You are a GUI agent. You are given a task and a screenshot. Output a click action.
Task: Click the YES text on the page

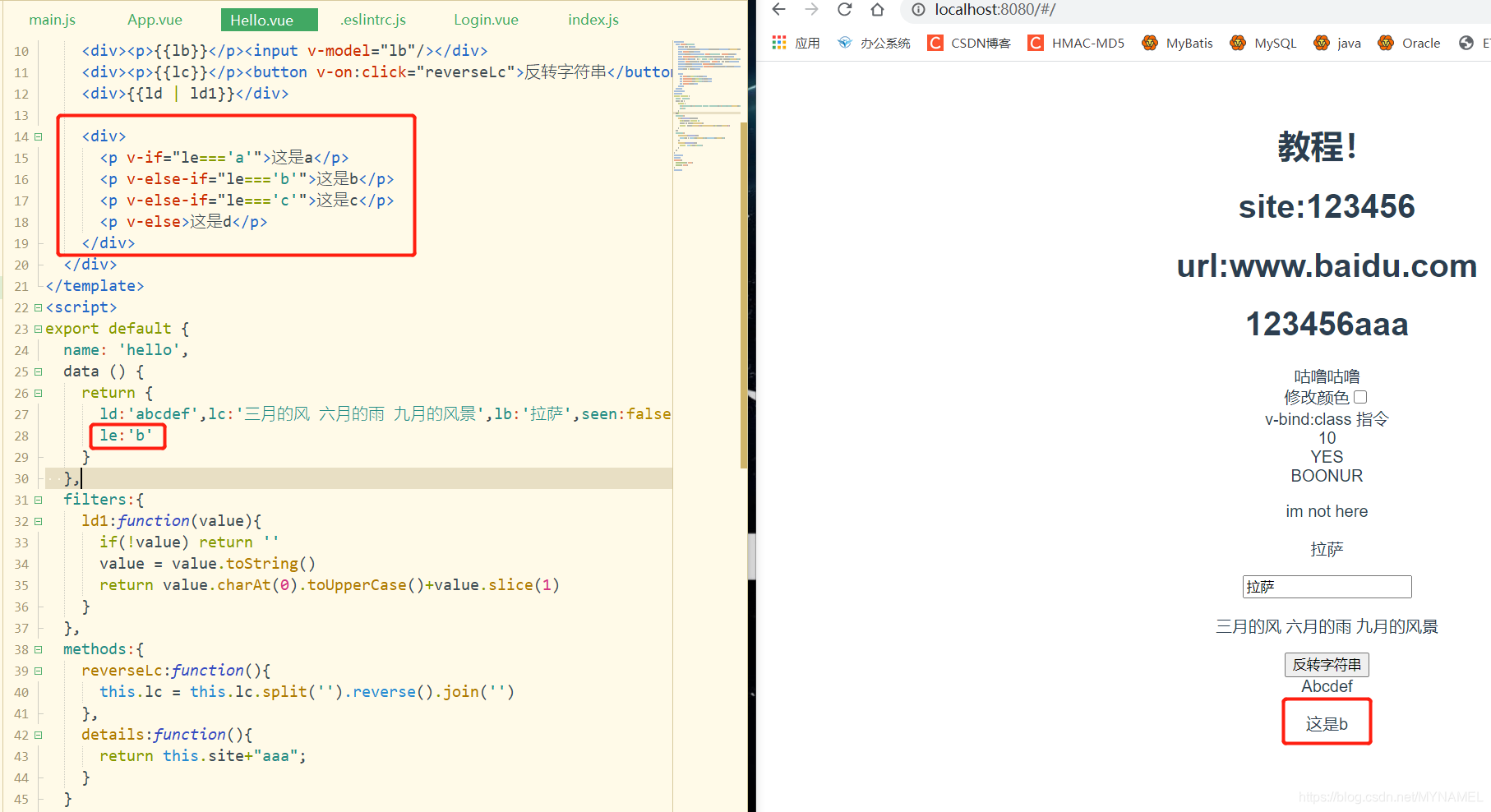pyautogui.click(x=1327, y=457)
